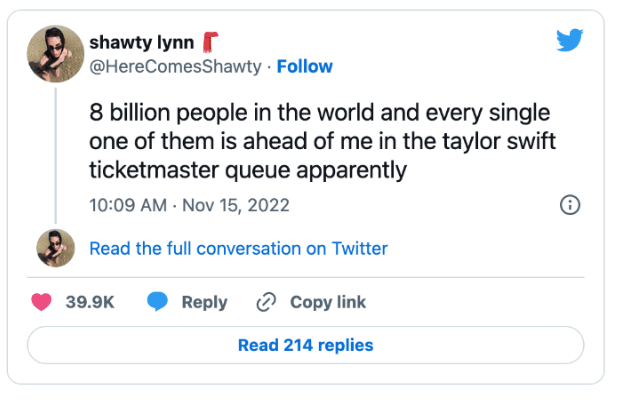Click the Twitter bird logo
617x401 pixels.
[x=569, y=40]
